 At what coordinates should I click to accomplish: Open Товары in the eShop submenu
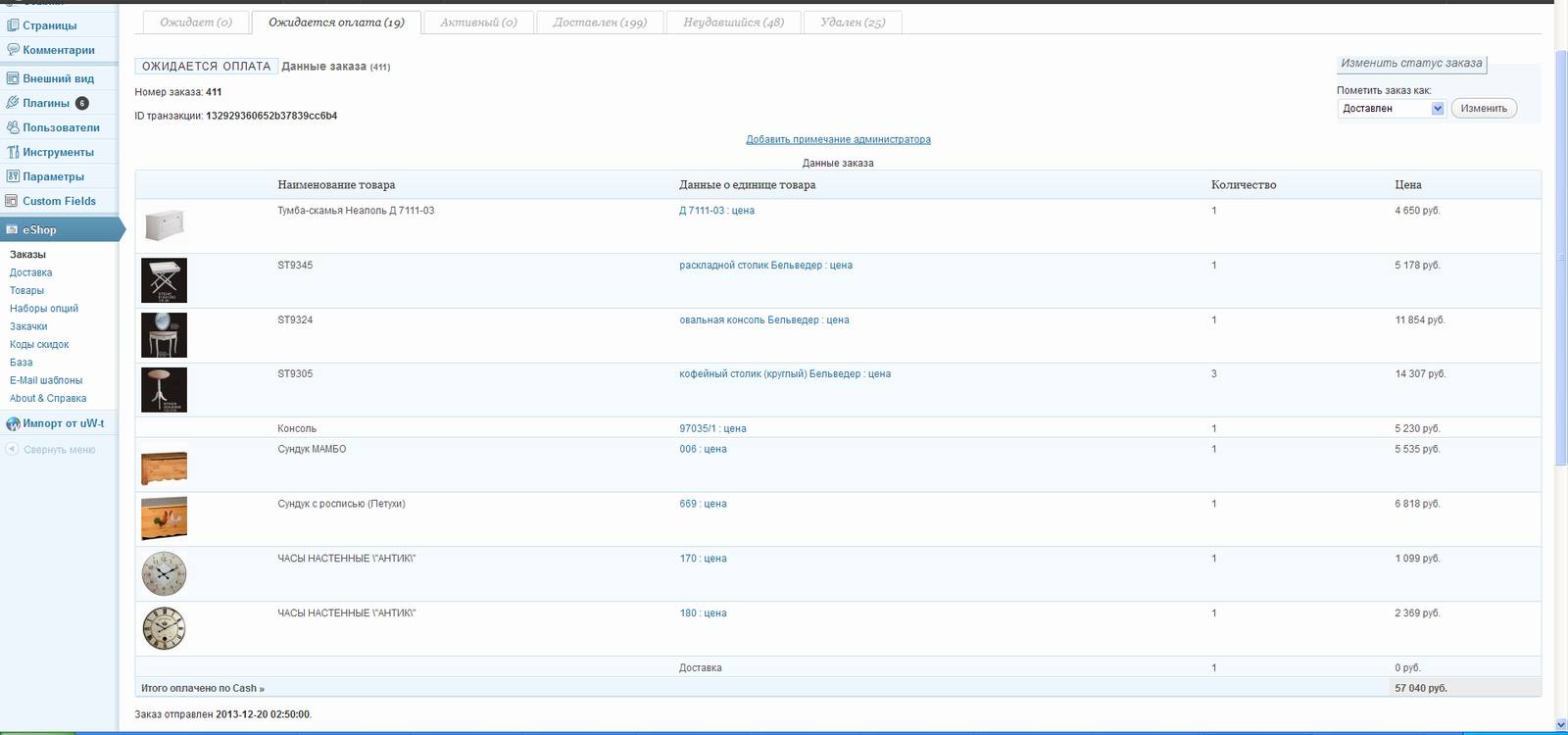[x=26, y=291]
